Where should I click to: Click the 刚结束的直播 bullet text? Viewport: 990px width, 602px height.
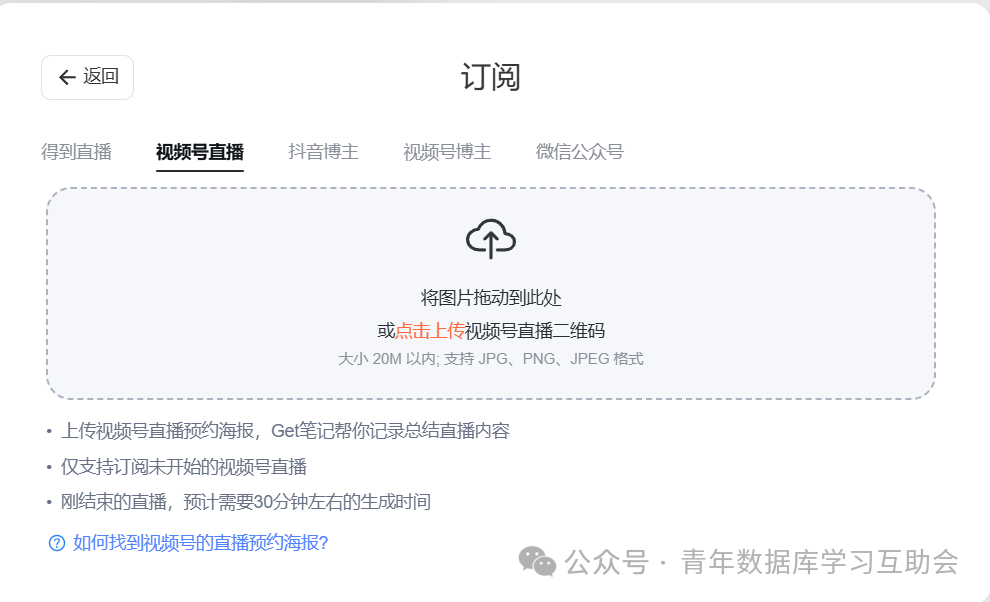[246, 502]
